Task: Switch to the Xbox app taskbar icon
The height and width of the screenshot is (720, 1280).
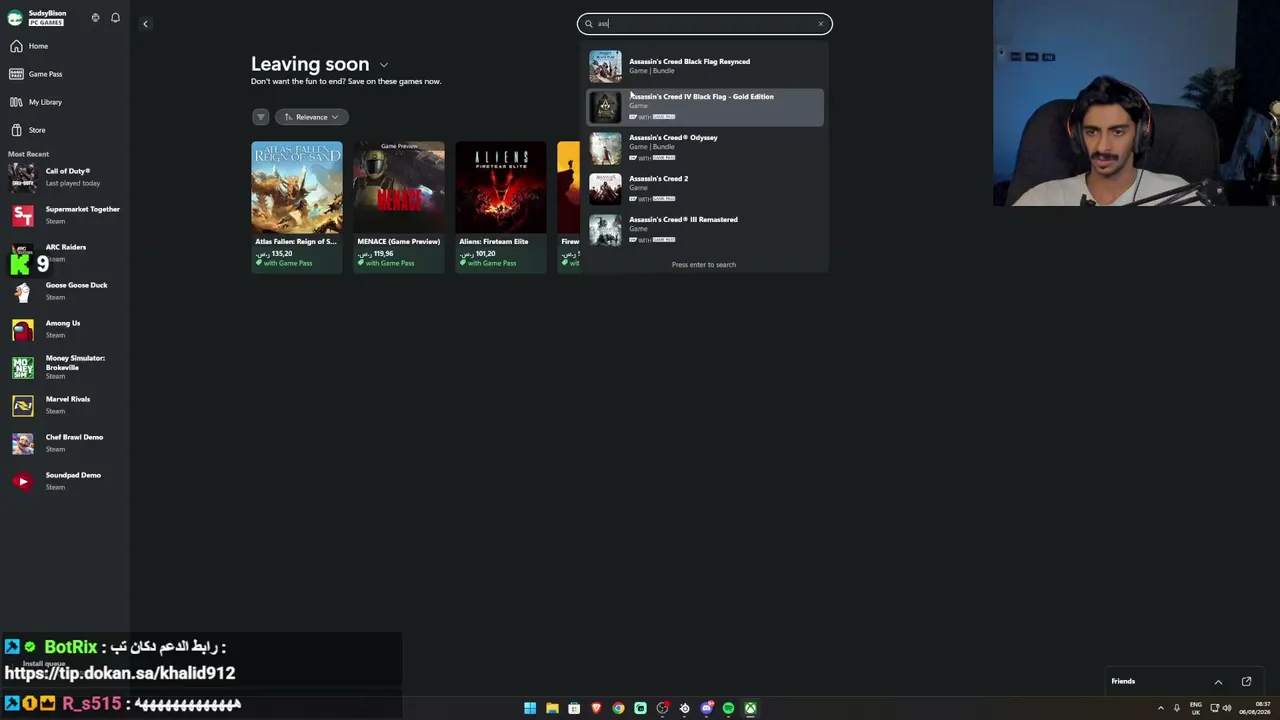Action: click(x=750, y=709)
